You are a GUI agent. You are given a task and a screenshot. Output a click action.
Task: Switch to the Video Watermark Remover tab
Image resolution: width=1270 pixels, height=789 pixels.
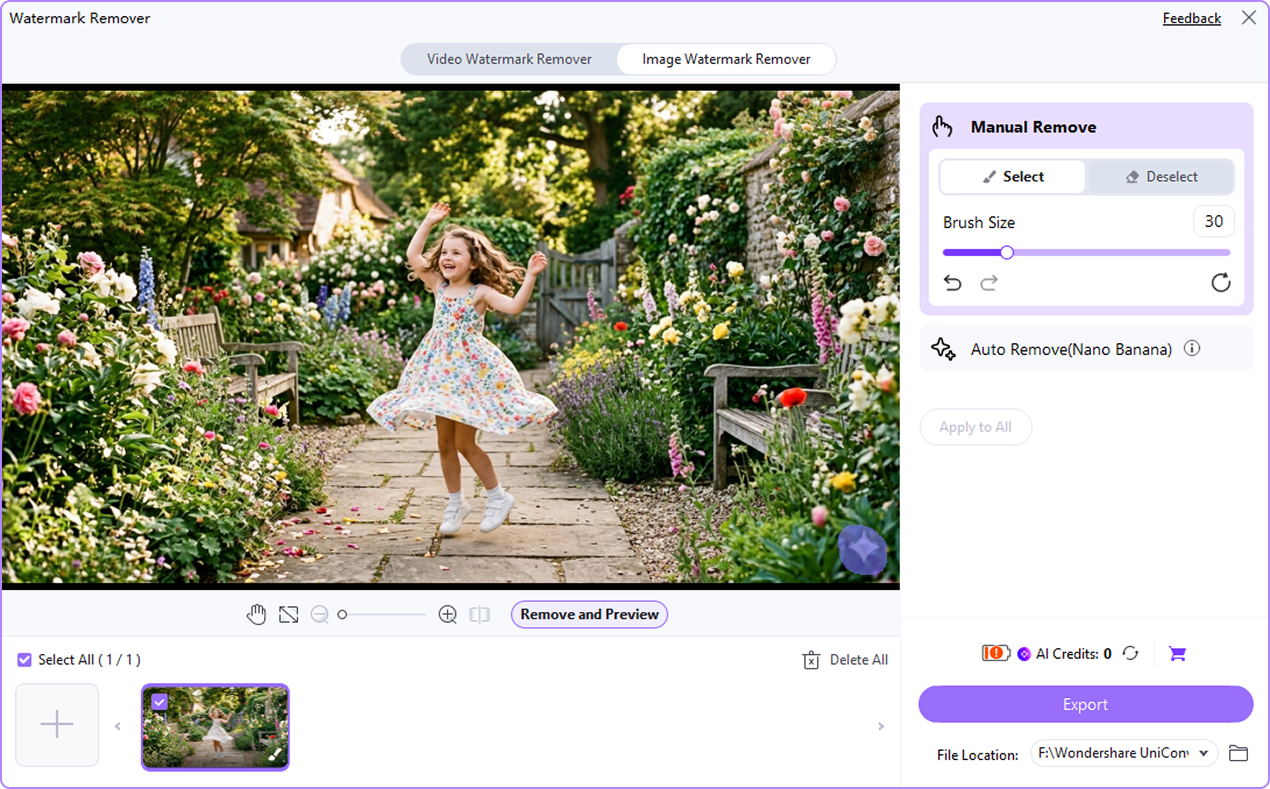coord(510,59)
